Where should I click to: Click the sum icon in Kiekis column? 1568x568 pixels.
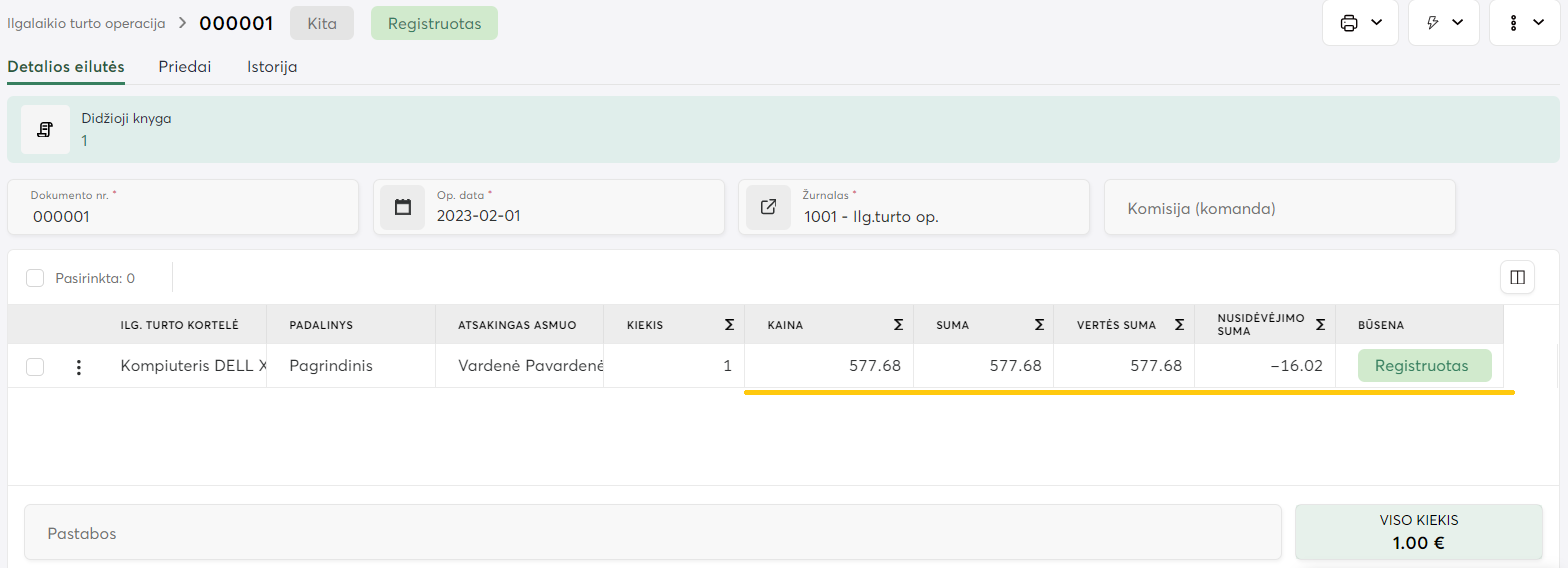729,324
